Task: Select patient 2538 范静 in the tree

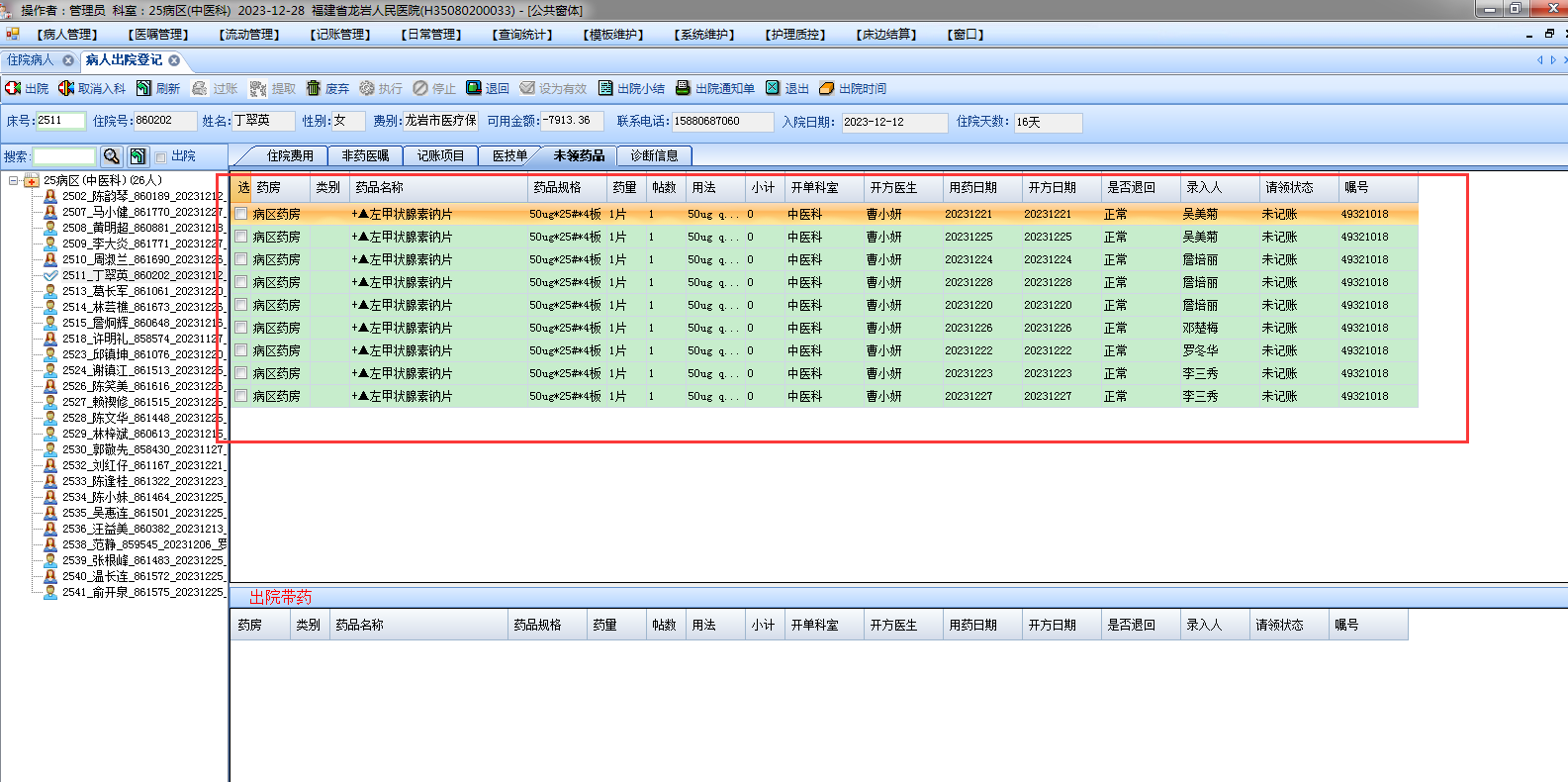Action: (x=143, y=544)
